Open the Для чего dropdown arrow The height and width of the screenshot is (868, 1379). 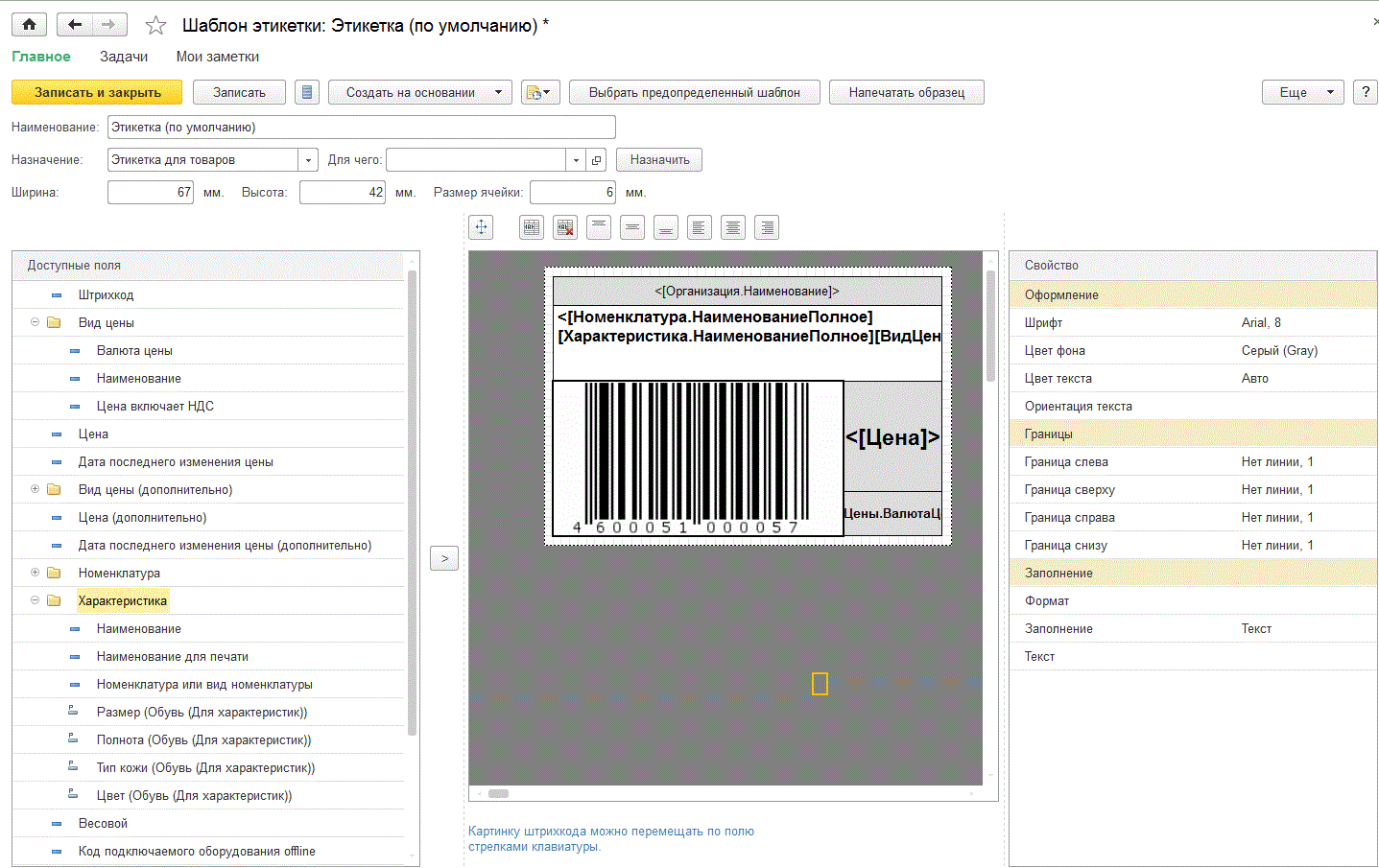[x=576, y=160]
